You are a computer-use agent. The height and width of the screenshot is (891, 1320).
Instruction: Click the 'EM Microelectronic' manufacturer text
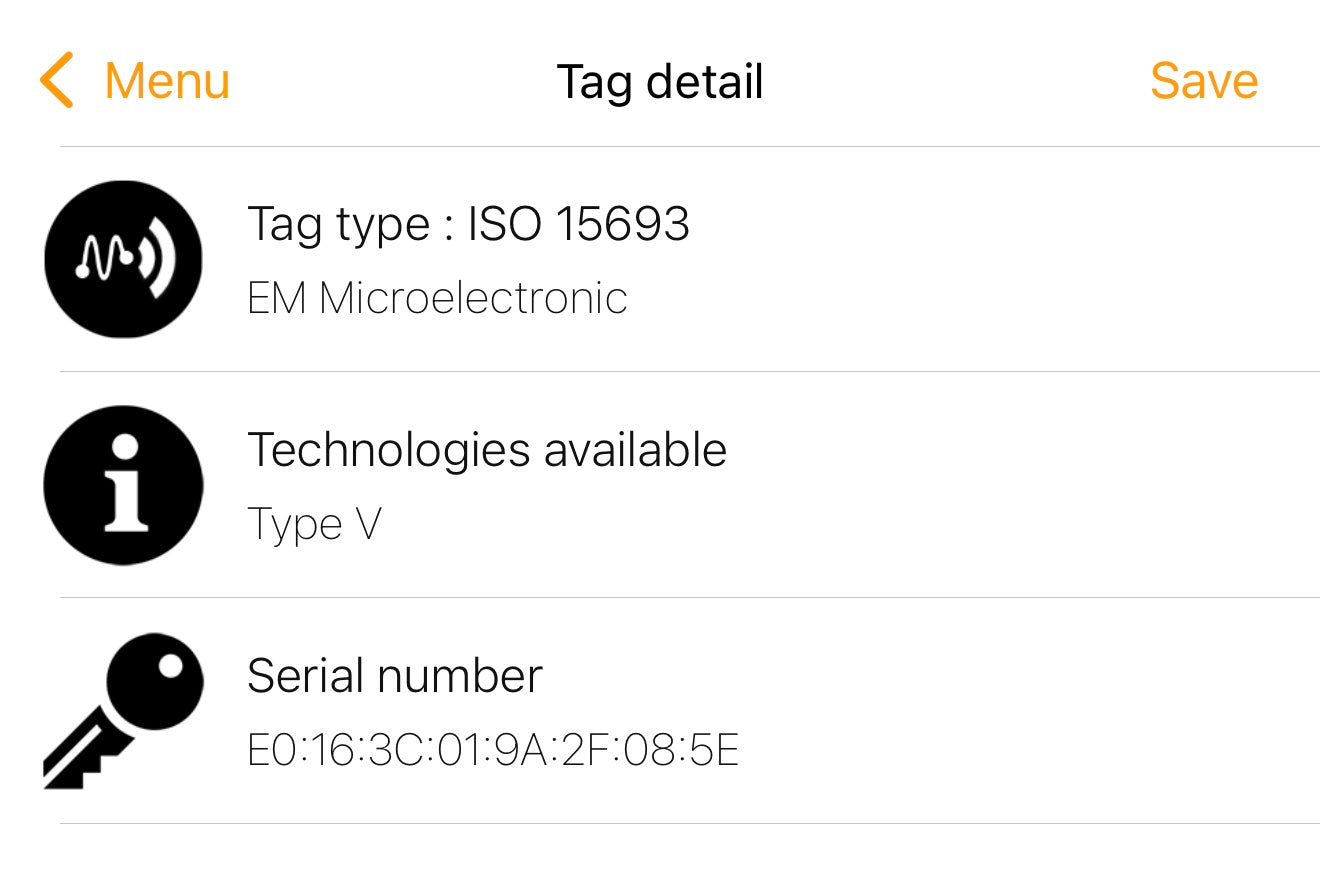click(x=437, y=298)
